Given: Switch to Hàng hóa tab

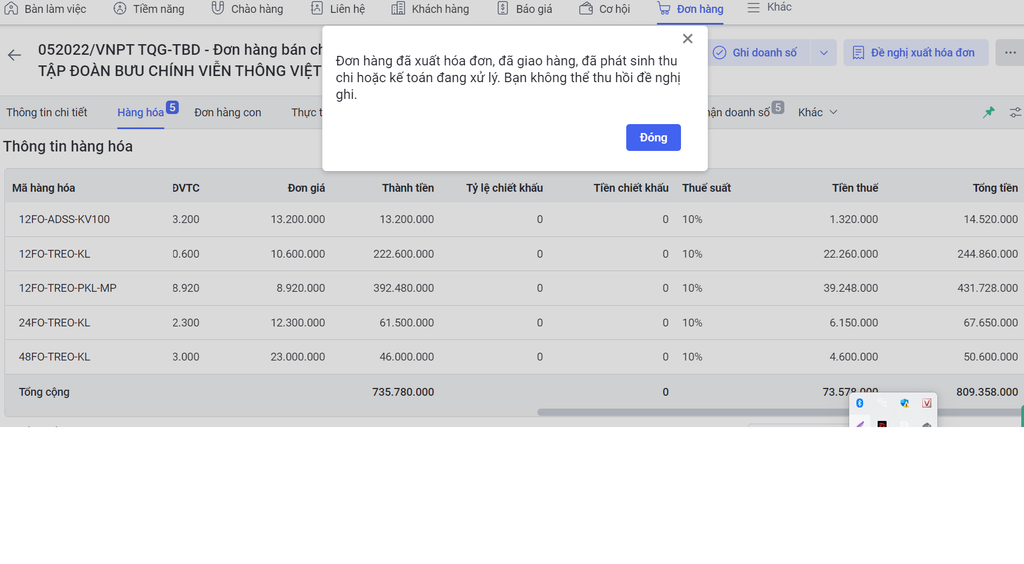Looking at the screenshot, I should pos(140,112).
